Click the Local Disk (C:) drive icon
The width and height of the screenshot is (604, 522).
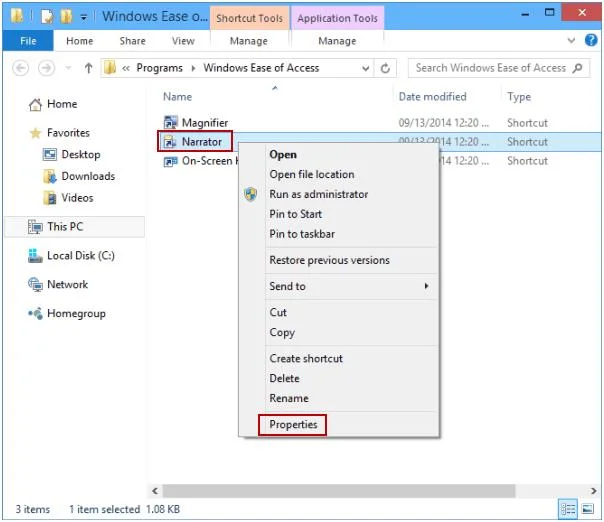tap(35, 256)
